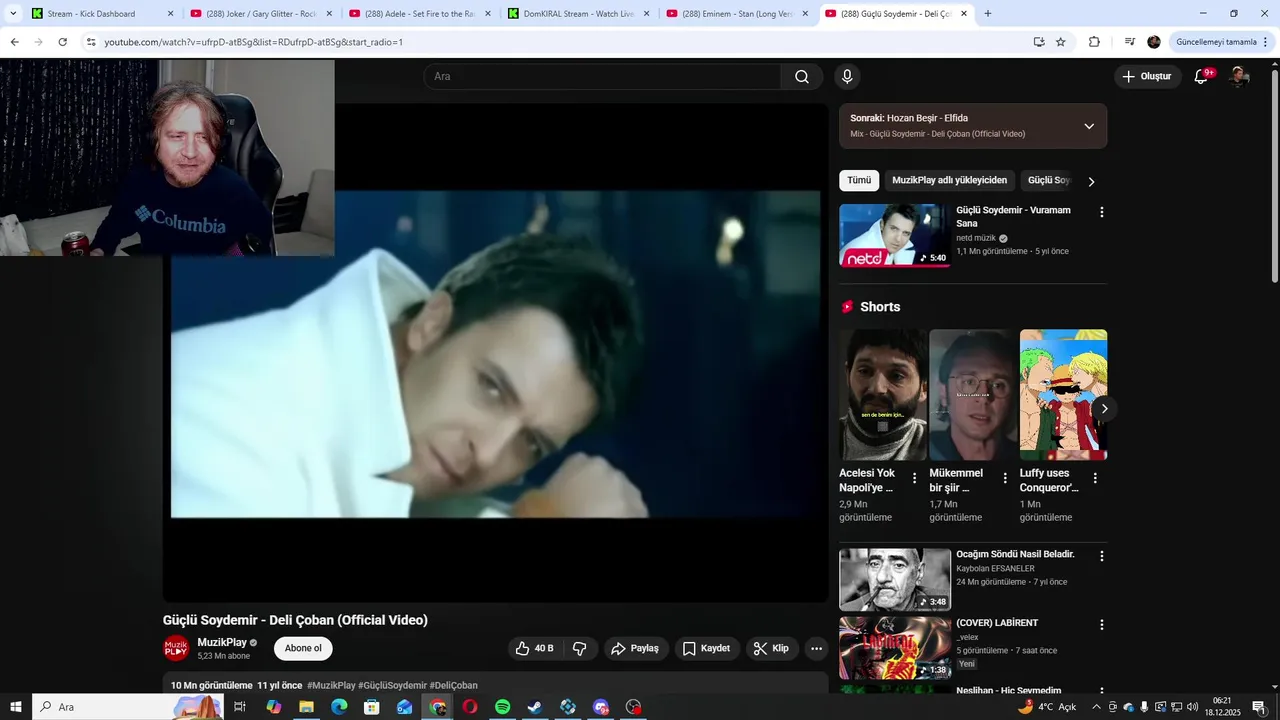The height and width of the screenshot is (720, 1280).
Task: Open a new Chrome tab
Action: (x=988, y=14)
